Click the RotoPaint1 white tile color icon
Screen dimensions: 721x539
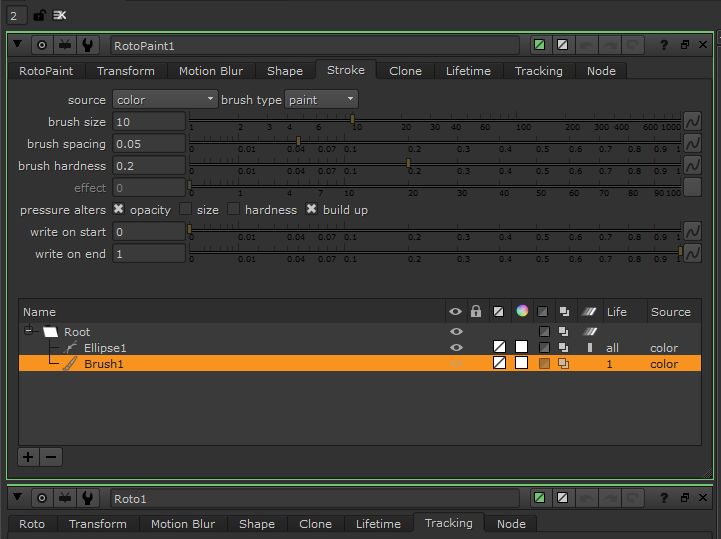pos(562,45)
